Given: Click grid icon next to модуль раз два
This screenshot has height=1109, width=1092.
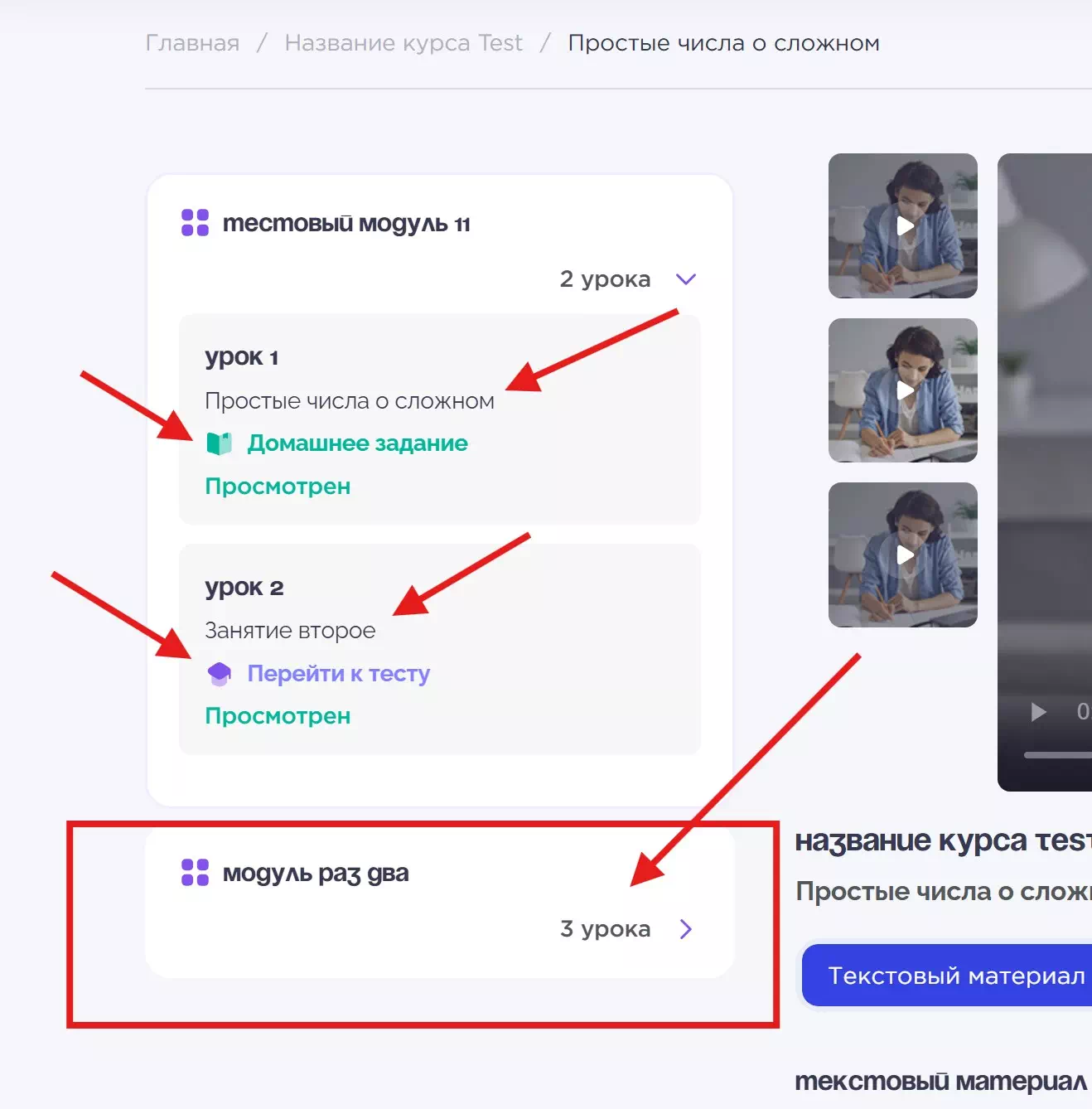Looking at the screenshot, I should [x=195, y=873].
